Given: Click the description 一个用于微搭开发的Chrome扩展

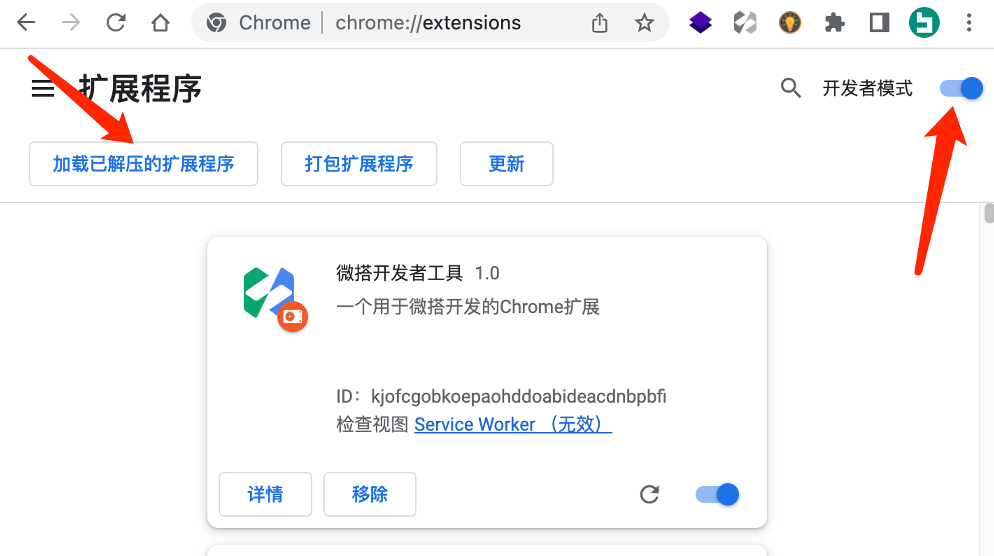Looking at the screenshot, I should tap(468, 307).
